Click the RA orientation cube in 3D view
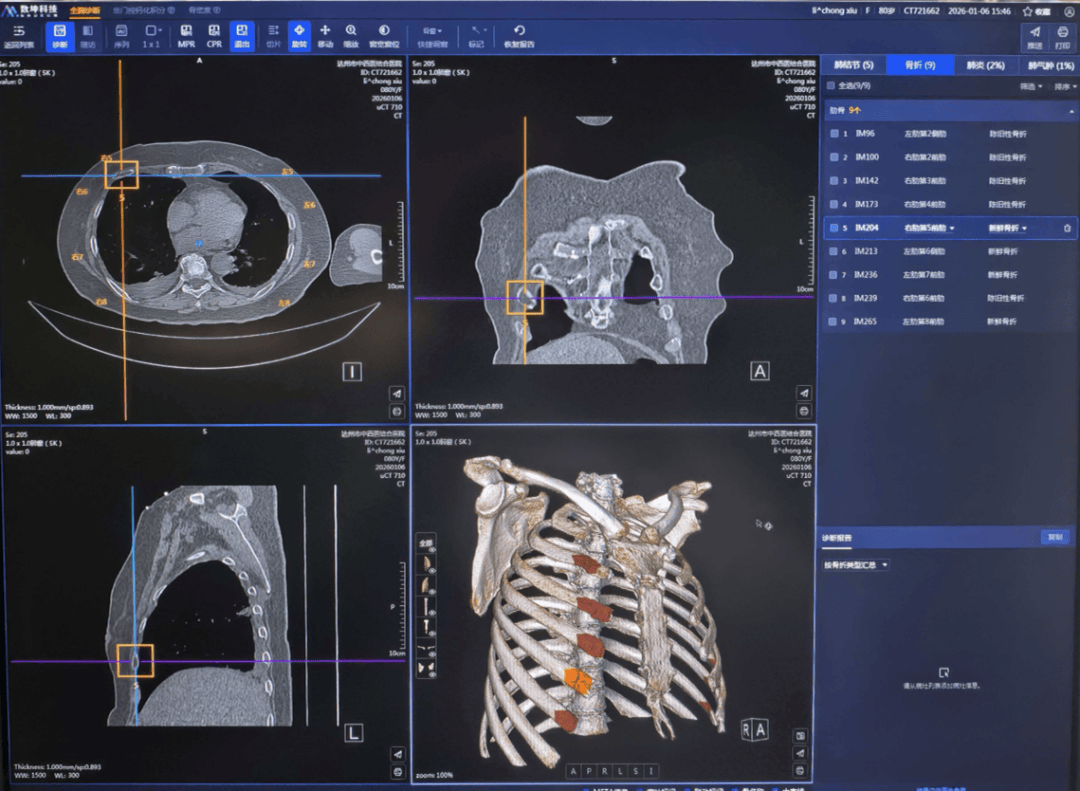This screenshot has height=791, width=1080. click(x=754, y=730)
